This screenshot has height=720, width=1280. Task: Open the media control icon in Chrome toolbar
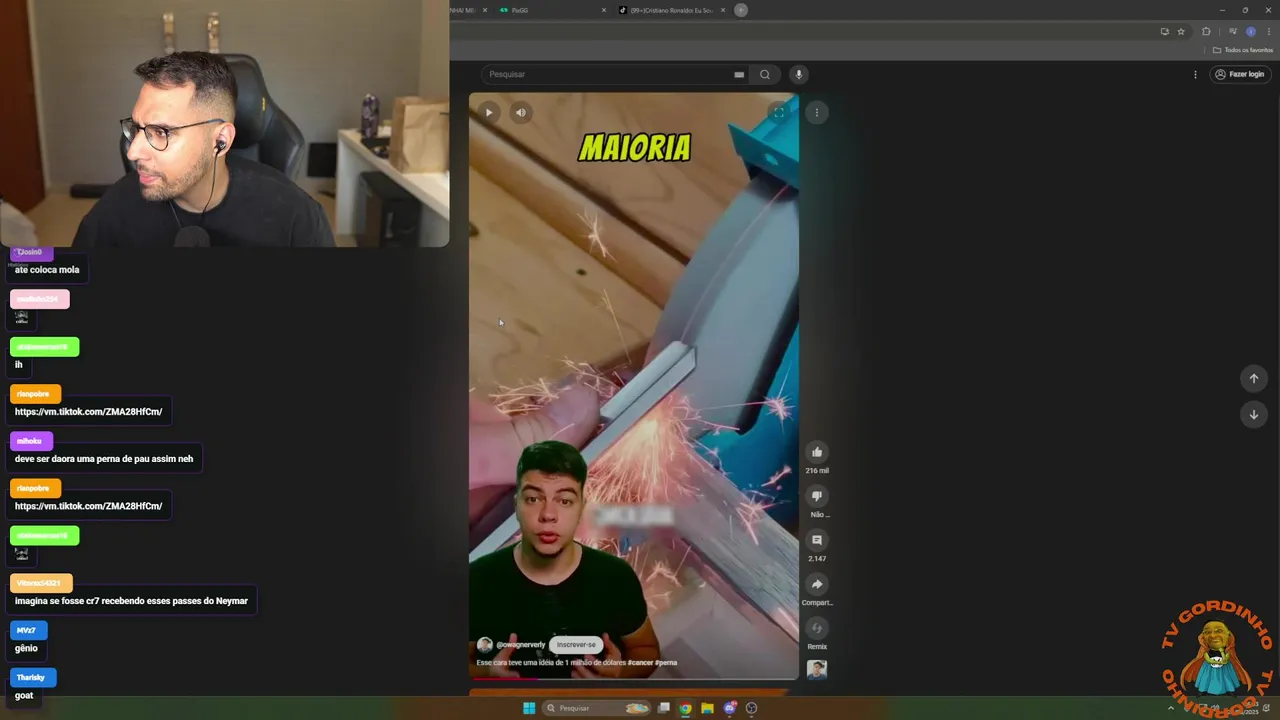[1232, 32]
